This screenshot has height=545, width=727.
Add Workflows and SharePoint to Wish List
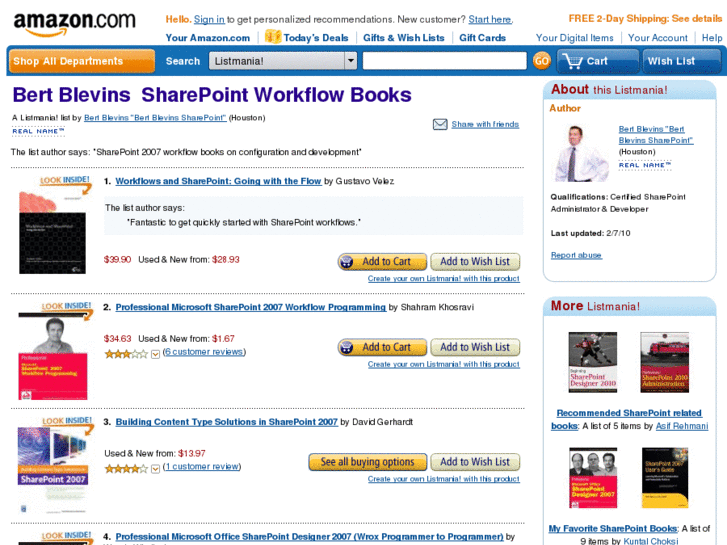[x=475, y=262]
